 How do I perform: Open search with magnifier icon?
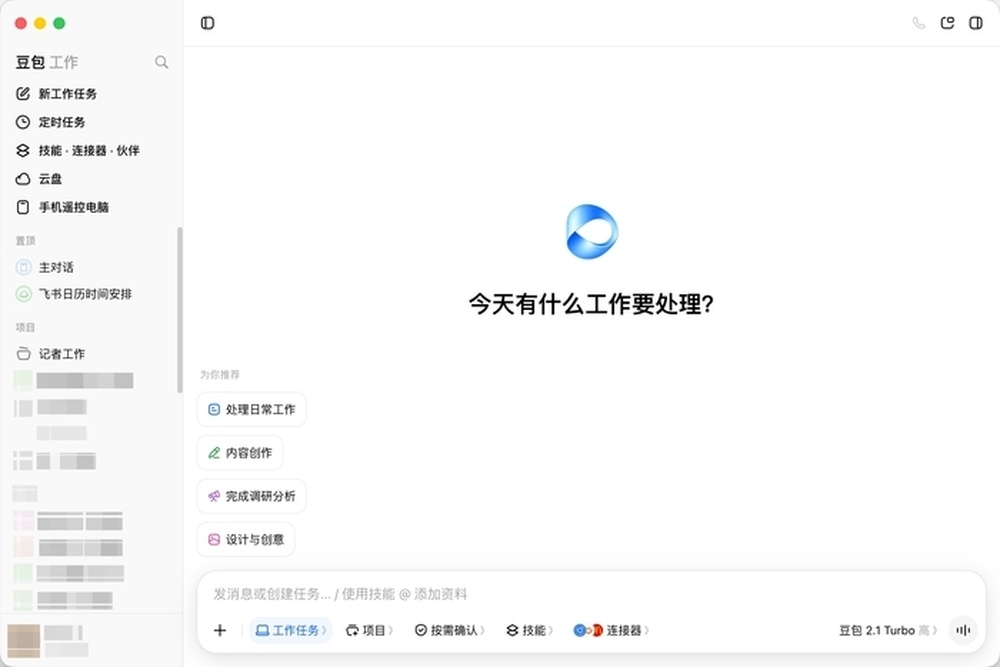coord(161,62)
